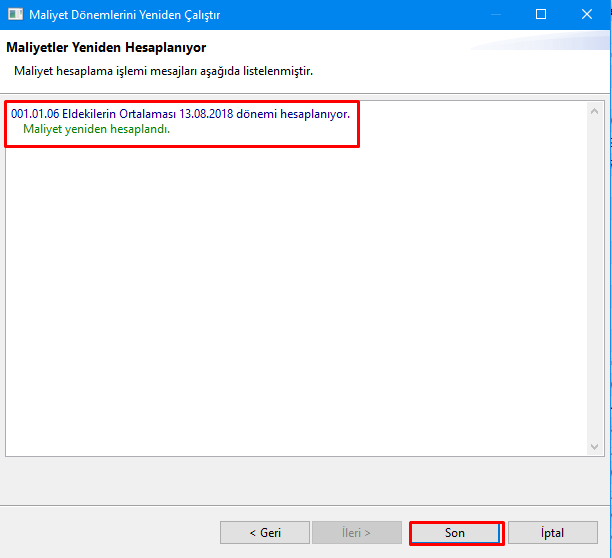The image size is (612, 558).
Task: Click the vertical scrollbar track of messages
Action: 595,280
